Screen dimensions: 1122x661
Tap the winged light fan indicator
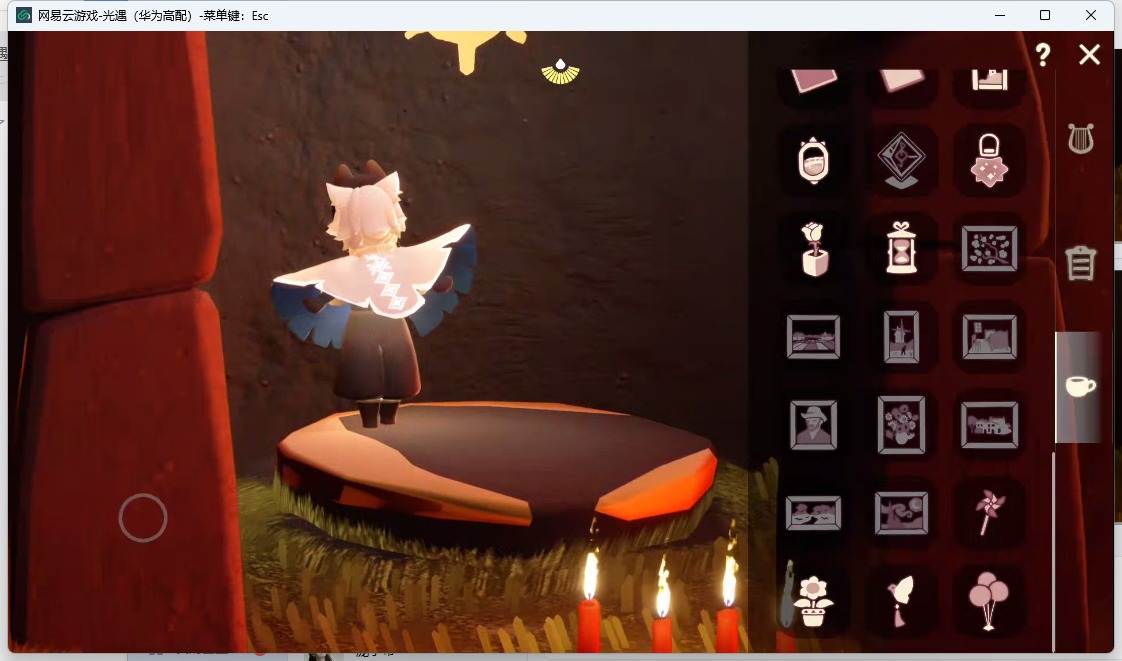(560, 72)
